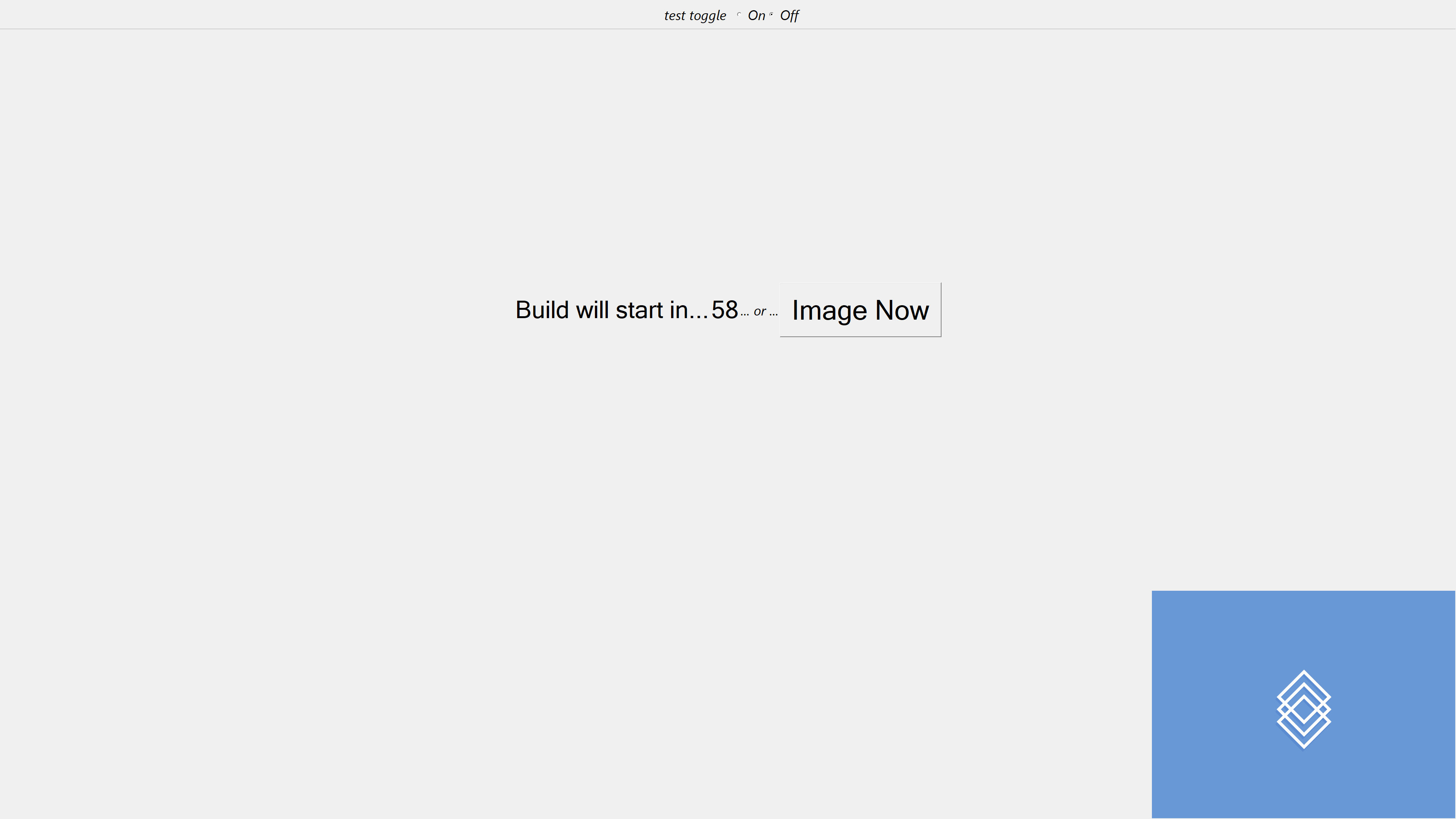Select the On radio button
Screen dimensions: 1456x819
click(x=739, y=15)
